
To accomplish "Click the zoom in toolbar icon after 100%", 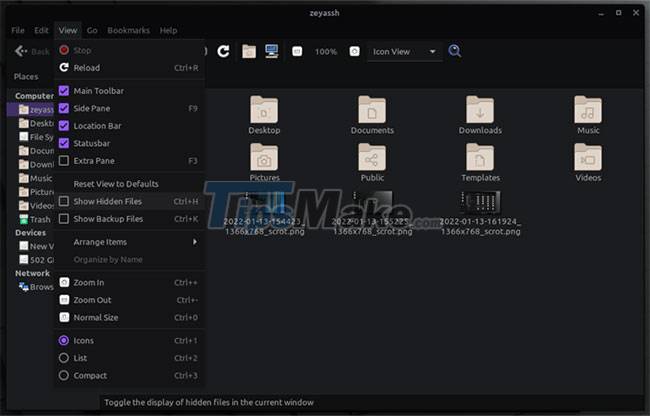I will tap(354, 51).
